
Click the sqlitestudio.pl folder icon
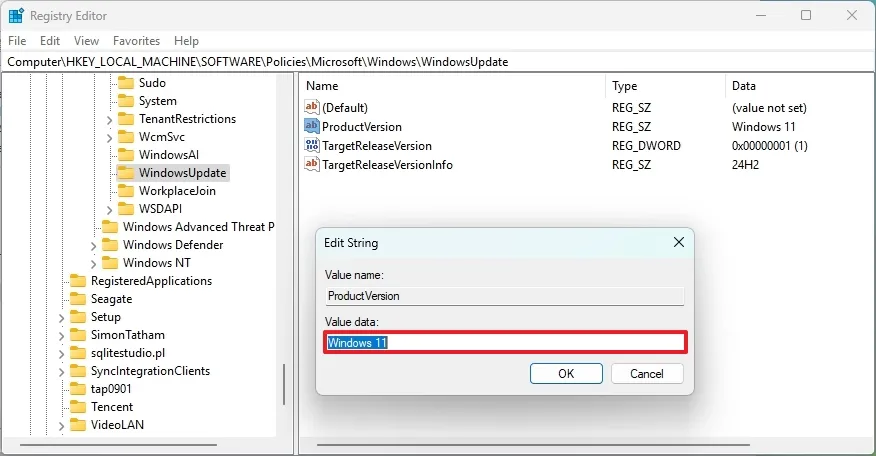78,353
